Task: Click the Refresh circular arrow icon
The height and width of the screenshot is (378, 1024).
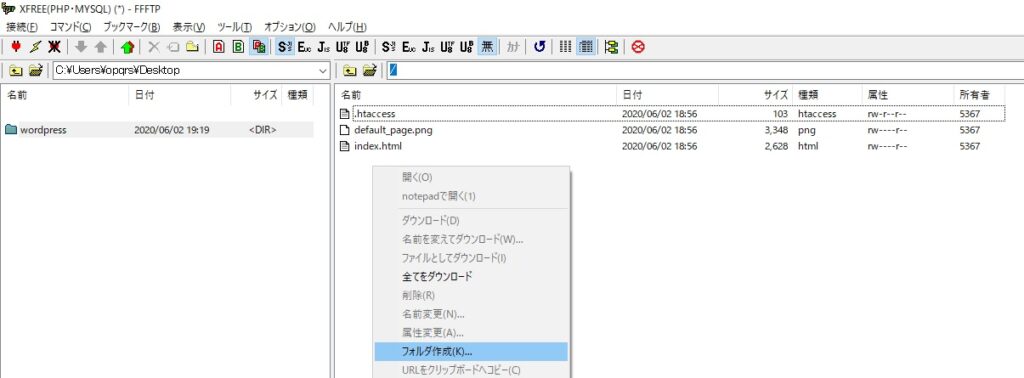Action: (539, 47)
